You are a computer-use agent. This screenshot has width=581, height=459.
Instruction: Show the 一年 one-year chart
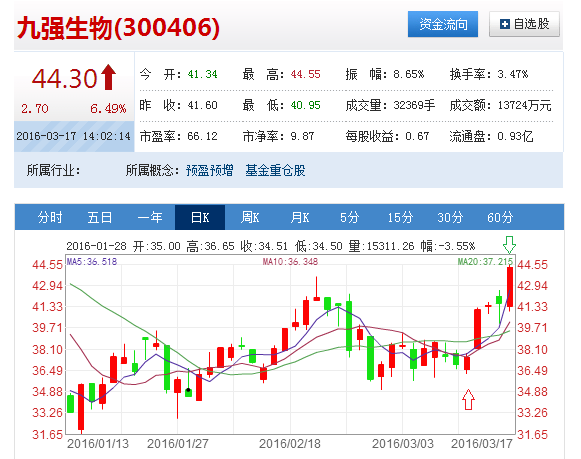click(x=150, y=217)
